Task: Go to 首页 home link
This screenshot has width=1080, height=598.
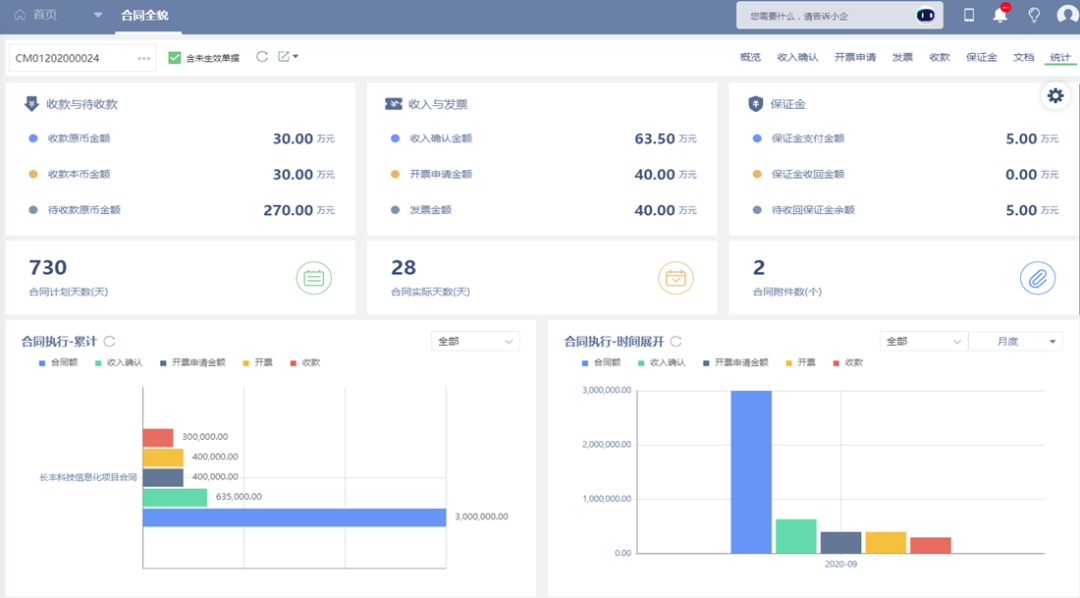Action: [x=36, y=15]
